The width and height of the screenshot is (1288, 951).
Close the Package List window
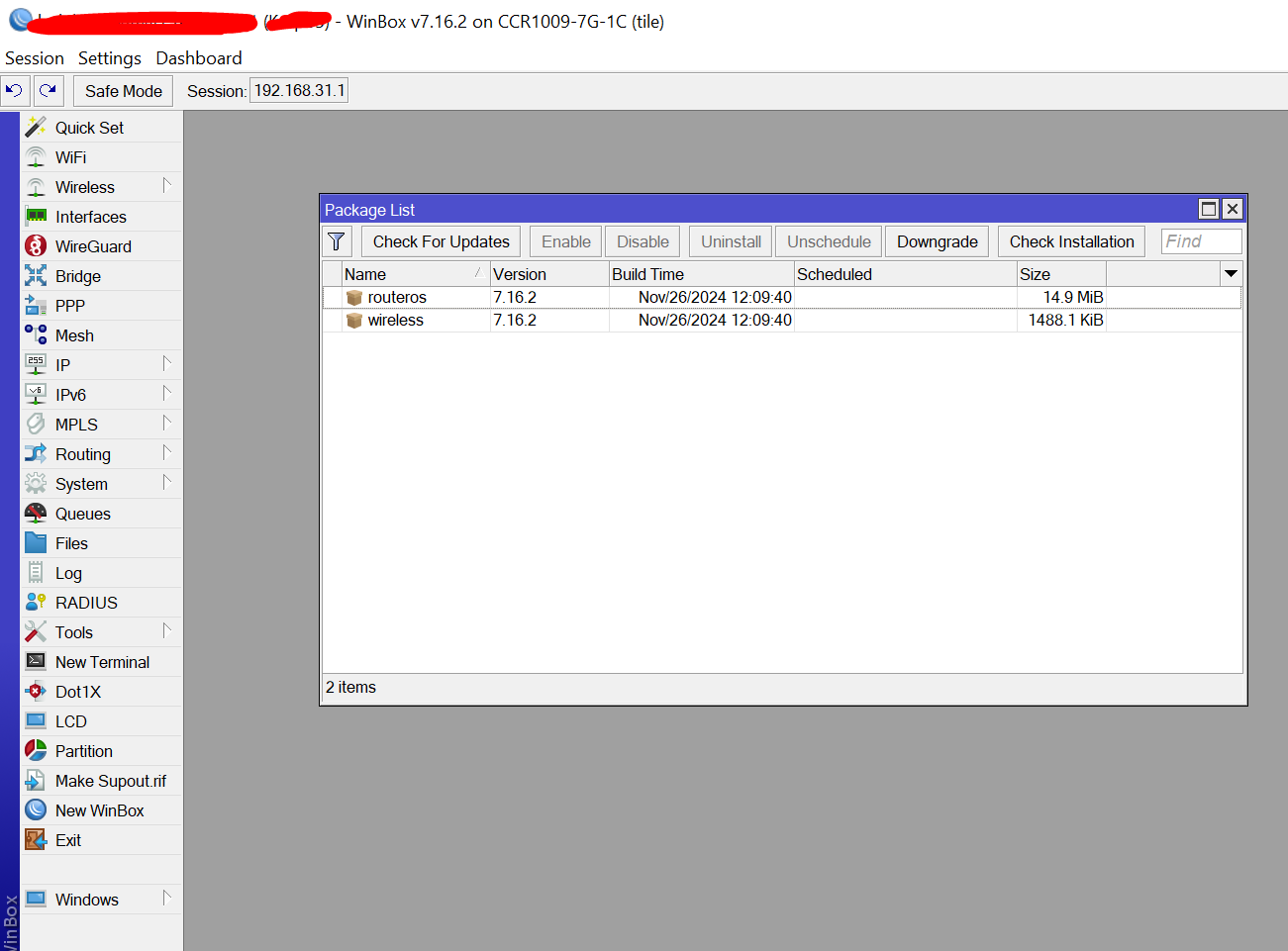[1233, 209]
